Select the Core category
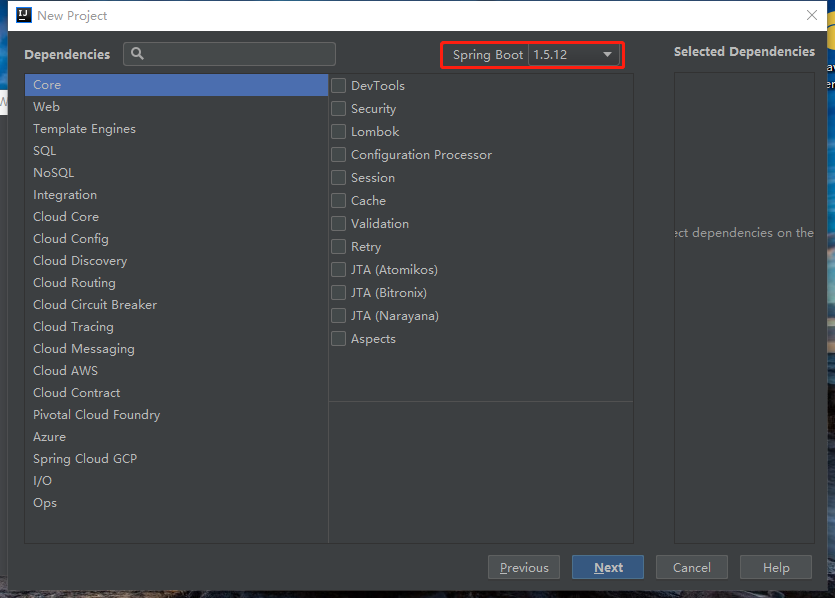The height and width of the screenshot is (598, 835). point(176,85)
